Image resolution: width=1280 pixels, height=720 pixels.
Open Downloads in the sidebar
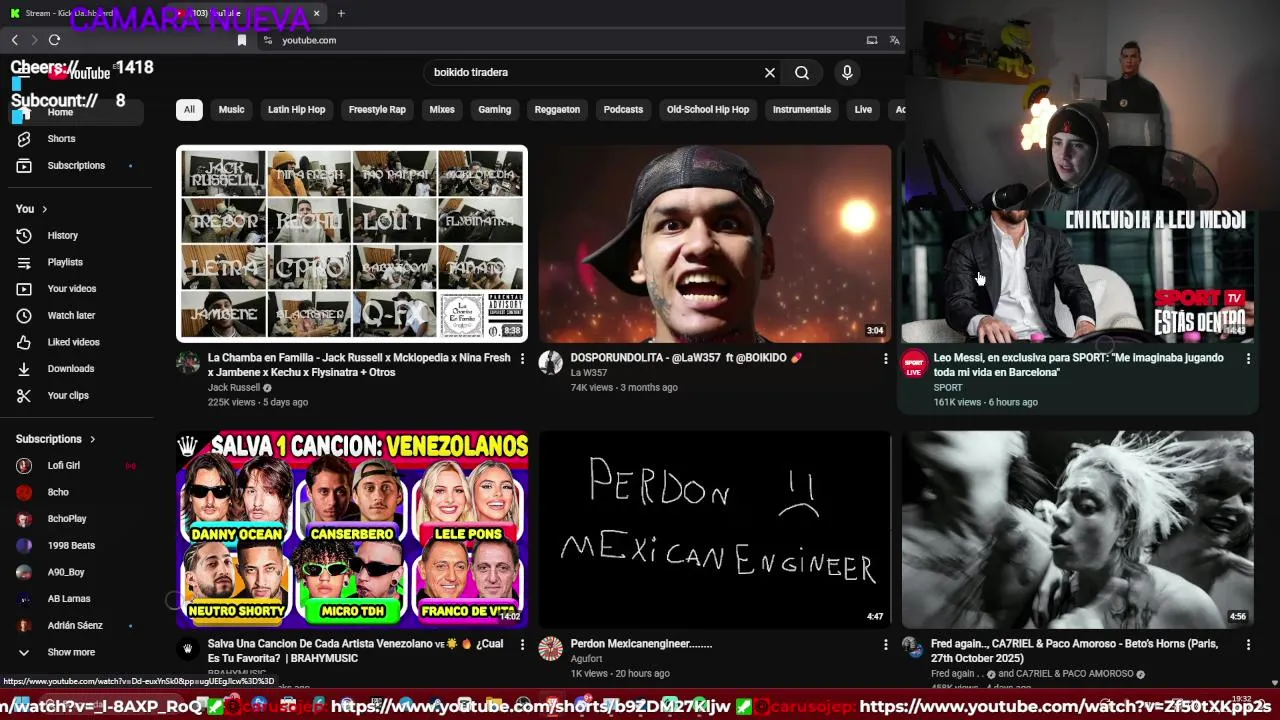point(72,369)
